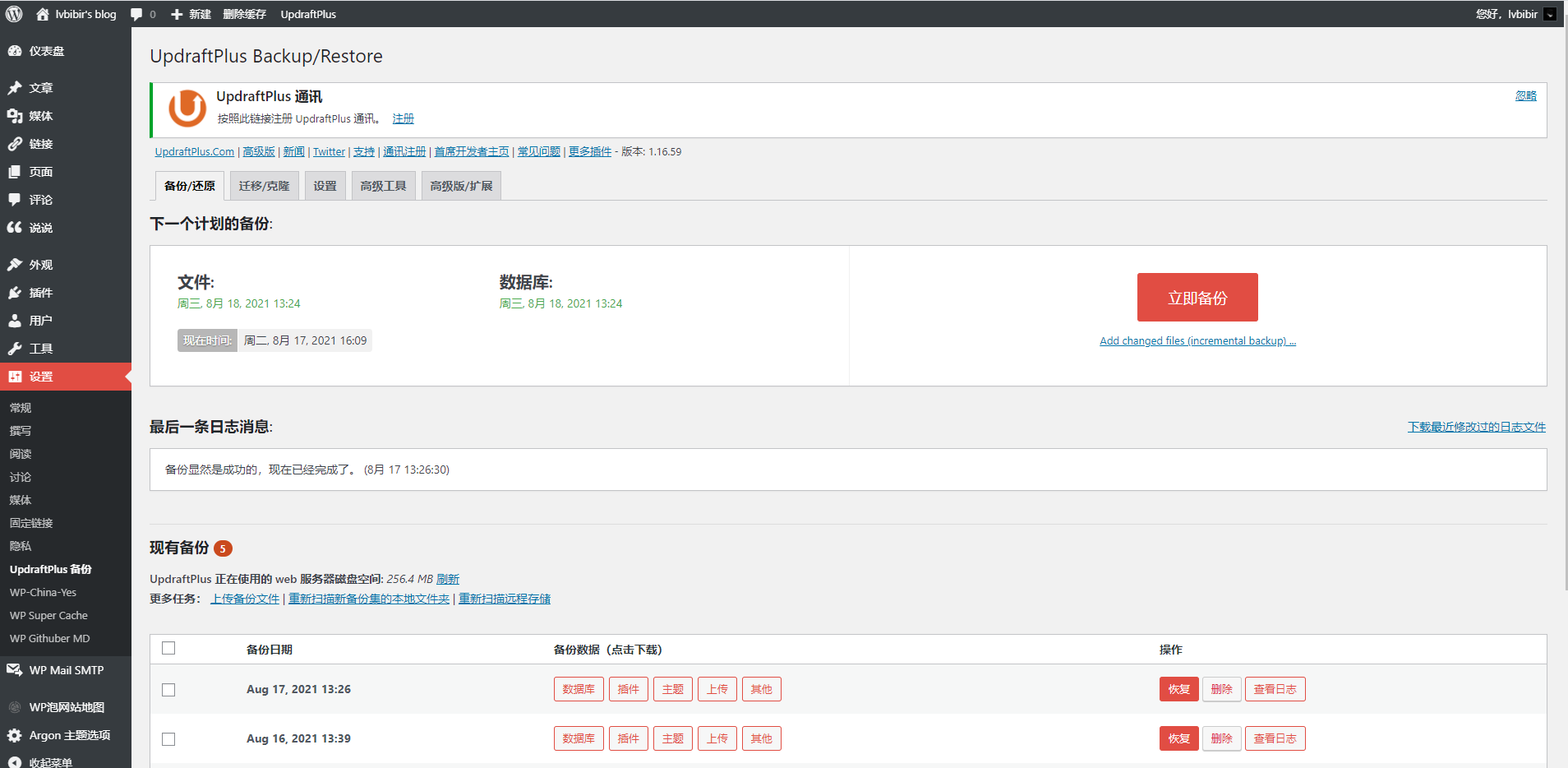
Task: Click Add changed files incremental backup link
Action: click(1197, 341)
